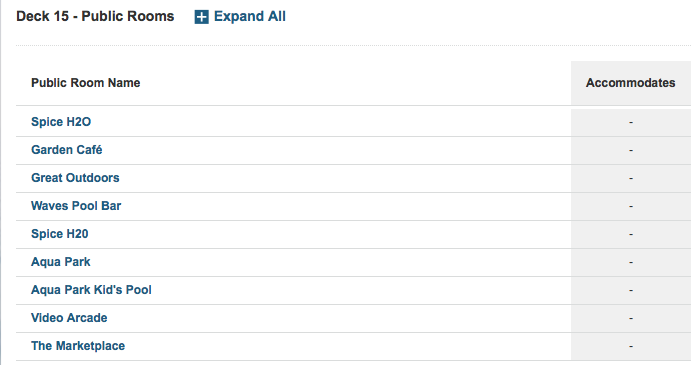
Task: Open The Marketplace room link
Action: point(78,346)
